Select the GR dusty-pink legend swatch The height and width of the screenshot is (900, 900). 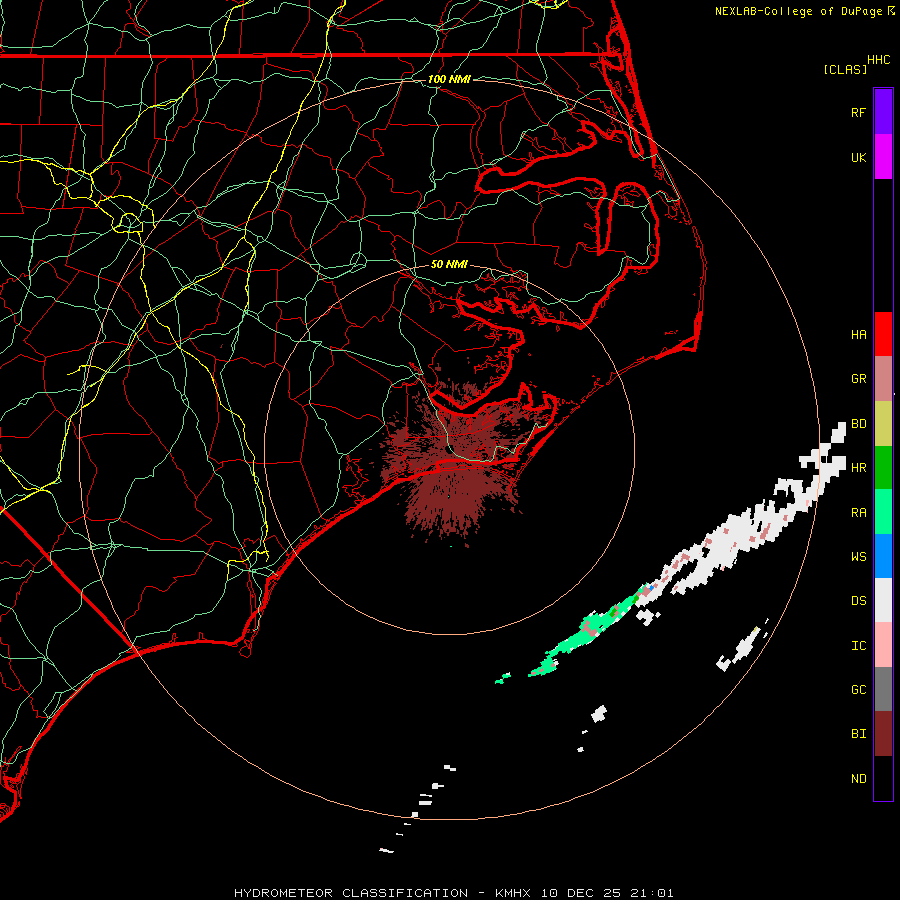883,379
